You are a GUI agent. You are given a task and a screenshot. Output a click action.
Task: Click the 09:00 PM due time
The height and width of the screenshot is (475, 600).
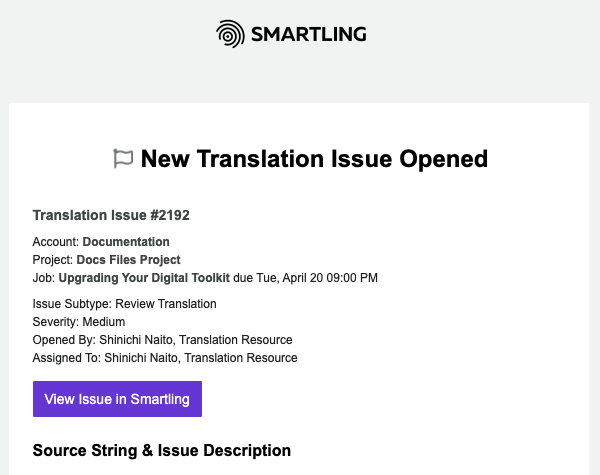coord(352,278)
